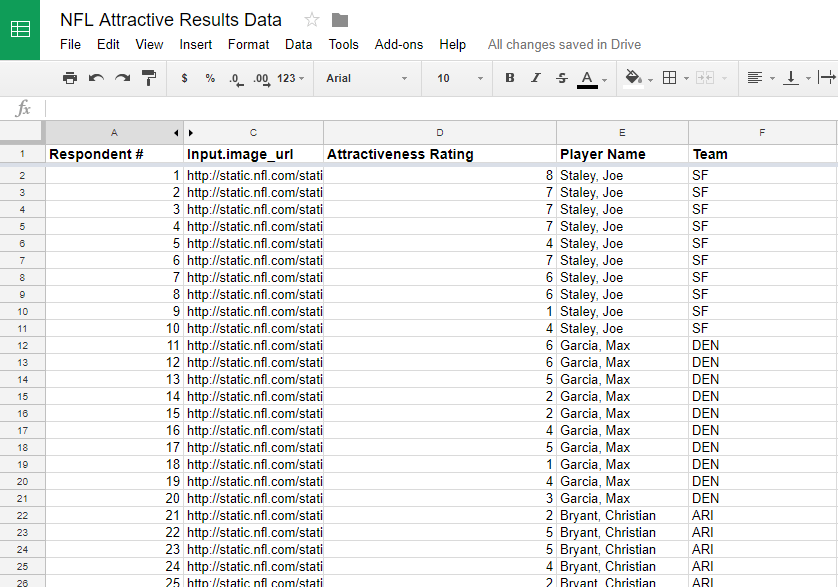Toggle strikethrough formatting
Viewport: 838px width, 587px height.
[x=562, y=78]
